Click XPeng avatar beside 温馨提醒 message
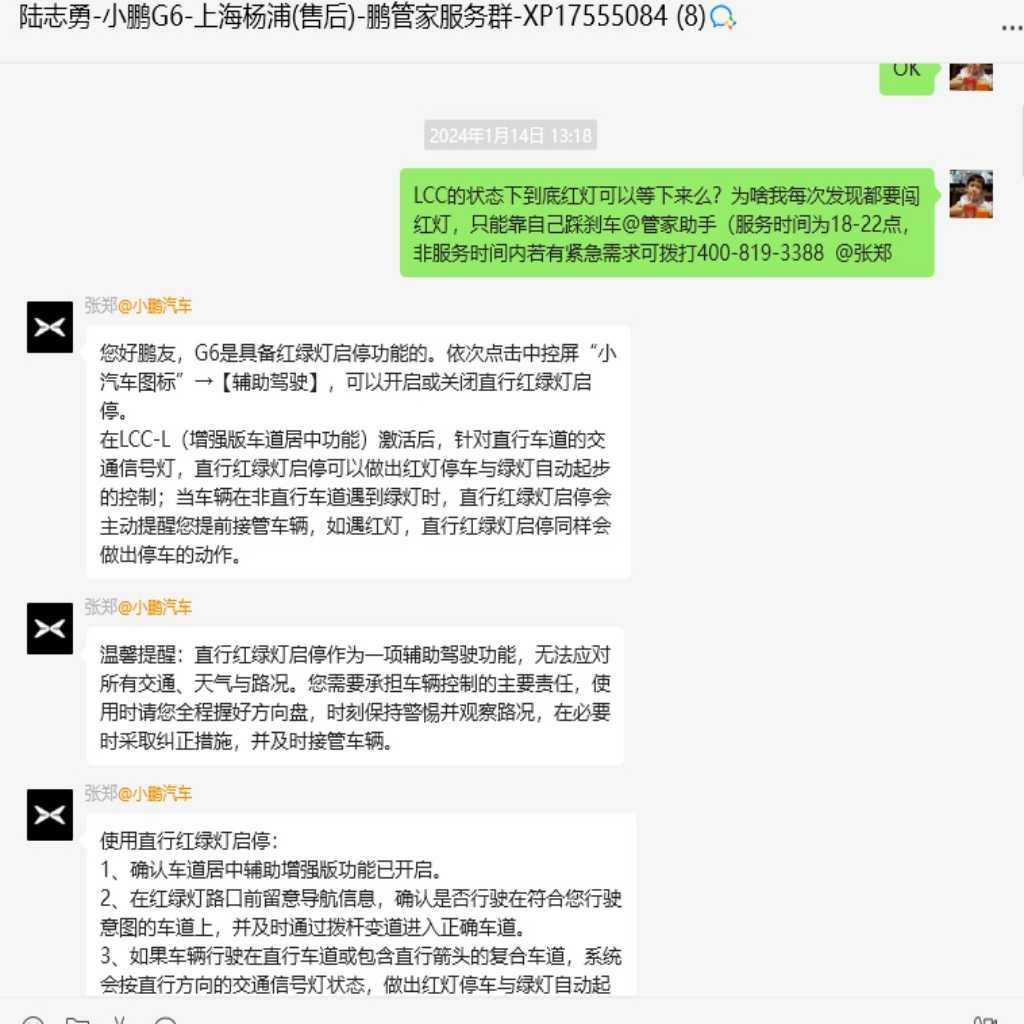1024x1024 pixels. pyautogui.click(x=50, y=628)
